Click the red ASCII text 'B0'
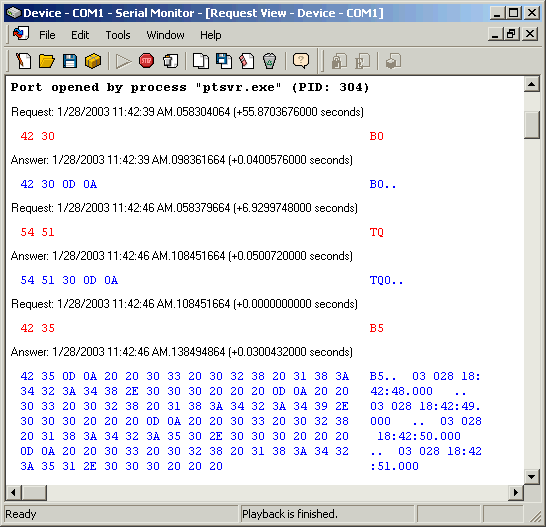The image size is (546, 527). 376,136
